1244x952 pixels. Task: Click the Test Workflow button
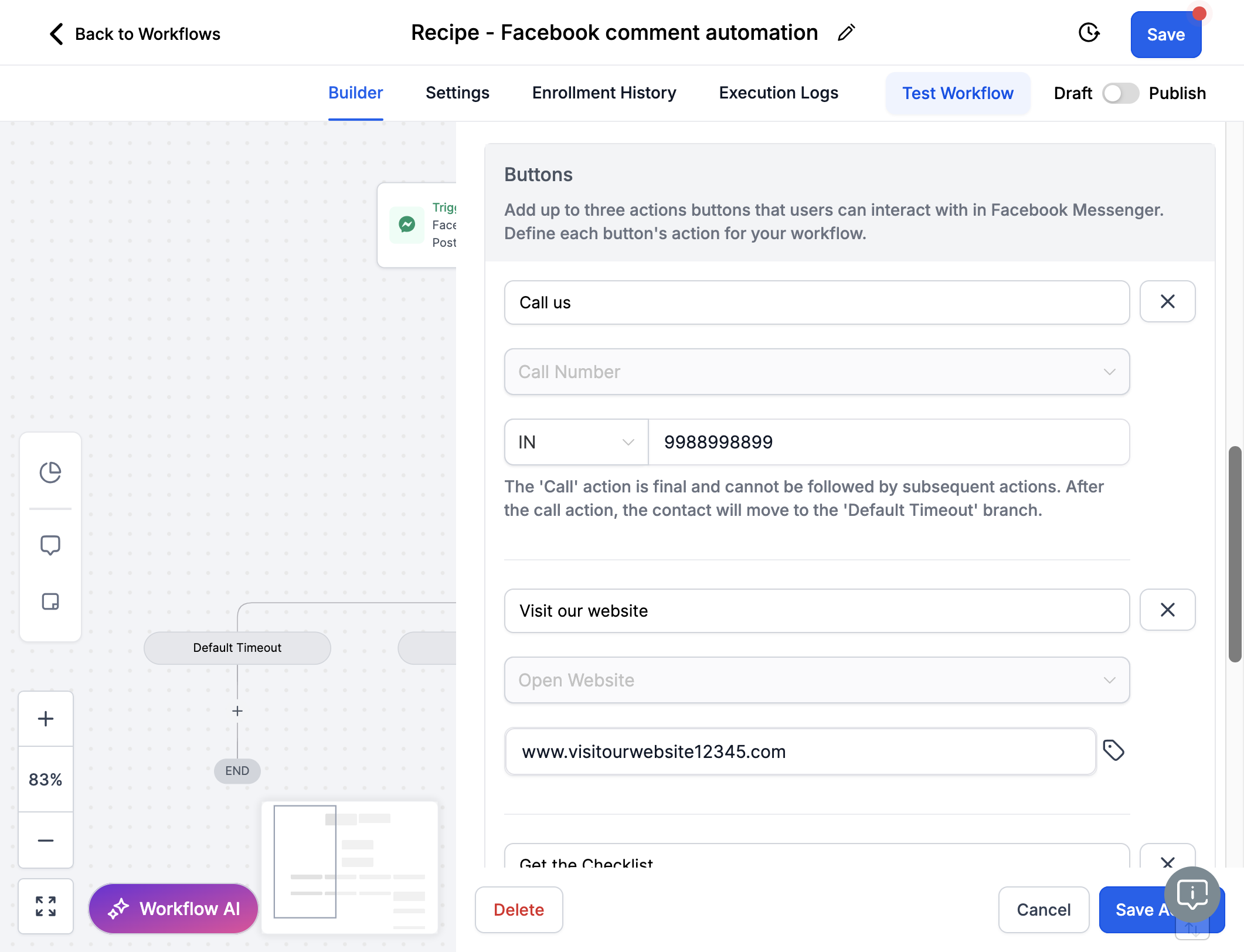(x=957, y=93)
